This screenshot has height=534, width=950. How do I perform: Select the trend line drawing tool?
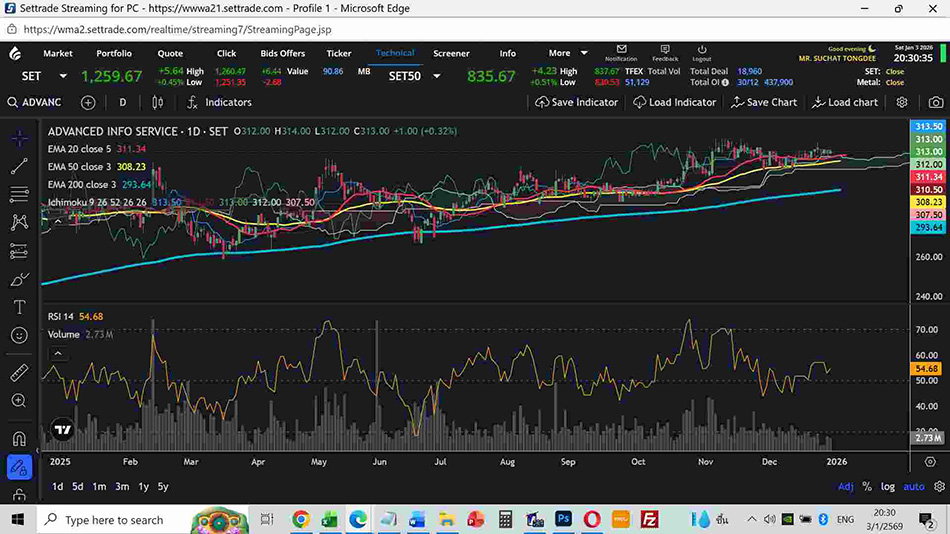pyautogui.click(x=18, y=166)
